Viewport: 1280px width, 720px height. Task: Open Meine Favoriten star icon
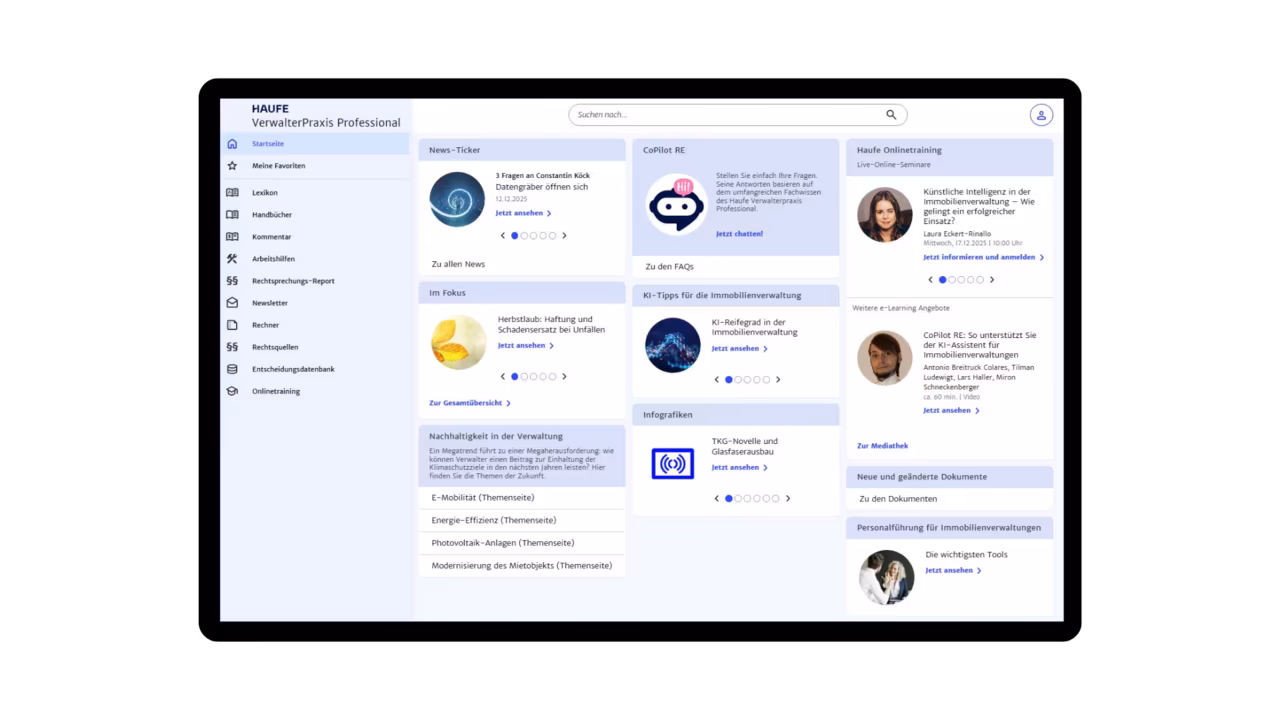(232, 166)
